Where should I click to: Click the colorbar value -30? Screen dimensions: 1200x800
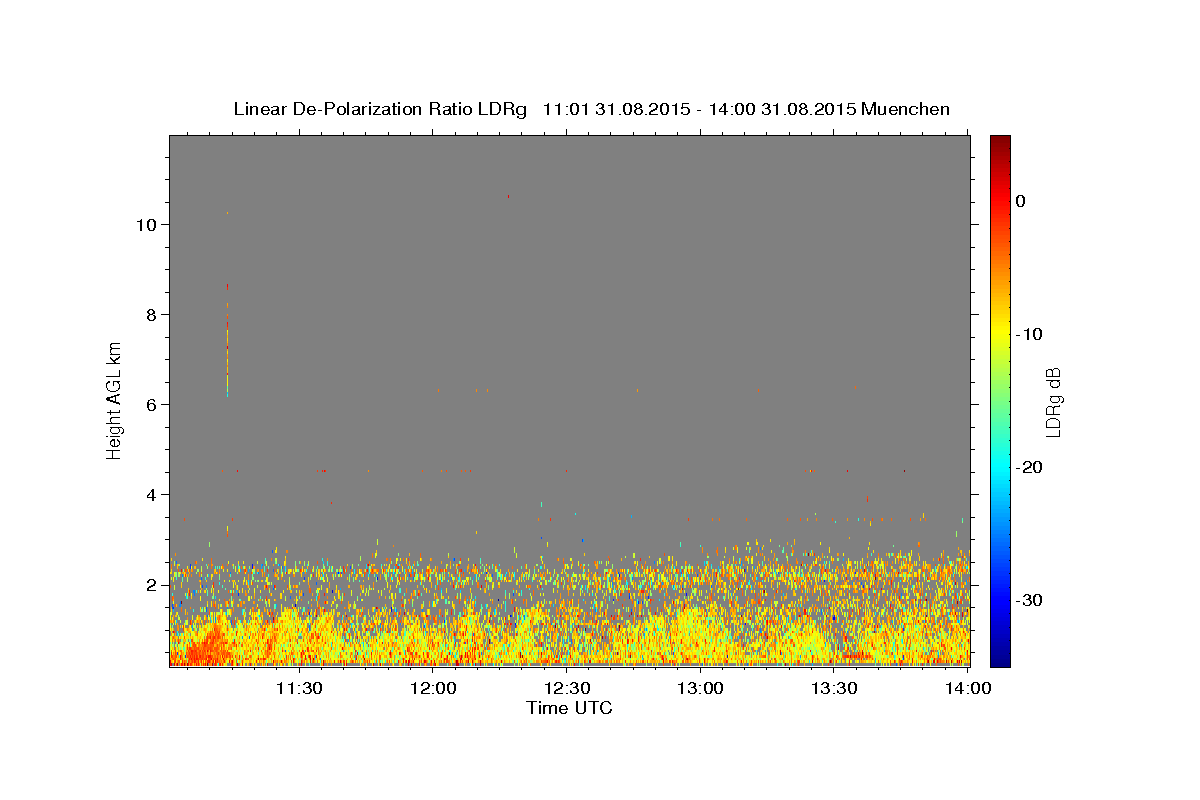click(1029, 600)
